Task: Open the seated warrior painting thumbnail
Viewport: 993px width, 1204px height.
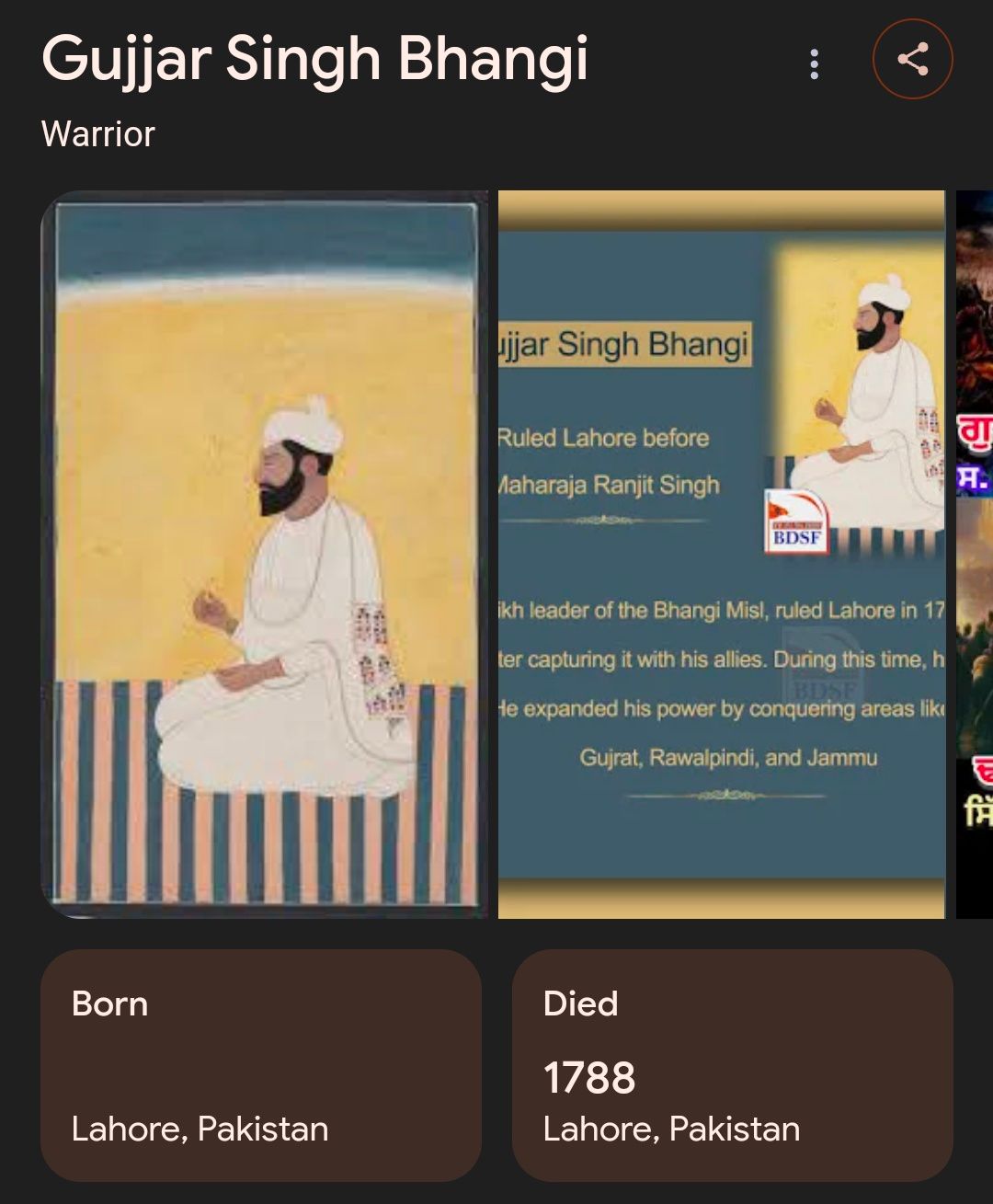Action: point(265,554)
